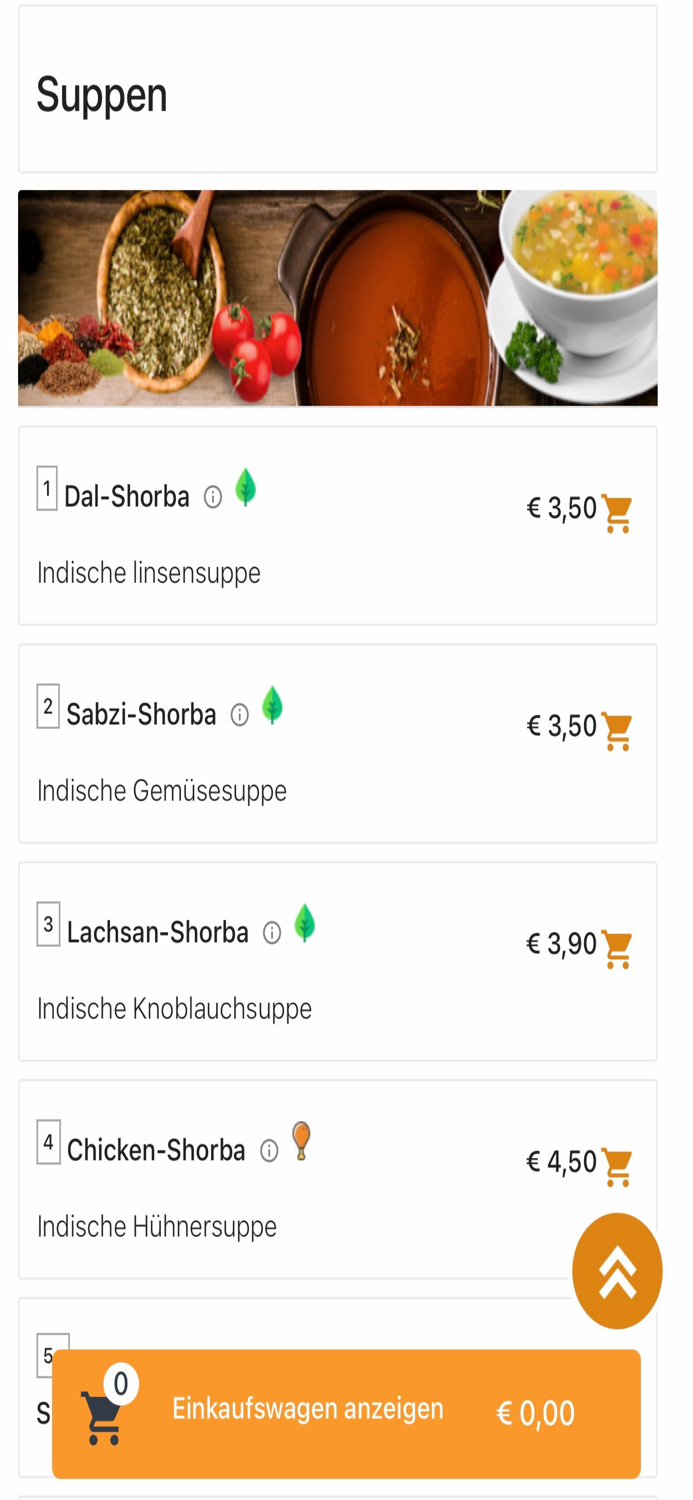Open info details for Chicken-Shorba

(270, 1151)
